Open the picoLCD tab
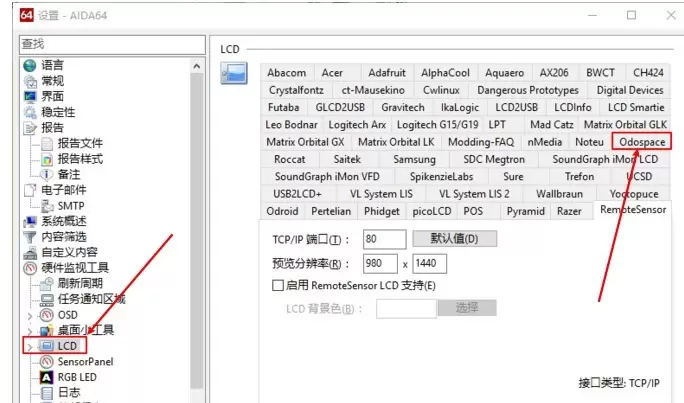 [x=432, y=212]
